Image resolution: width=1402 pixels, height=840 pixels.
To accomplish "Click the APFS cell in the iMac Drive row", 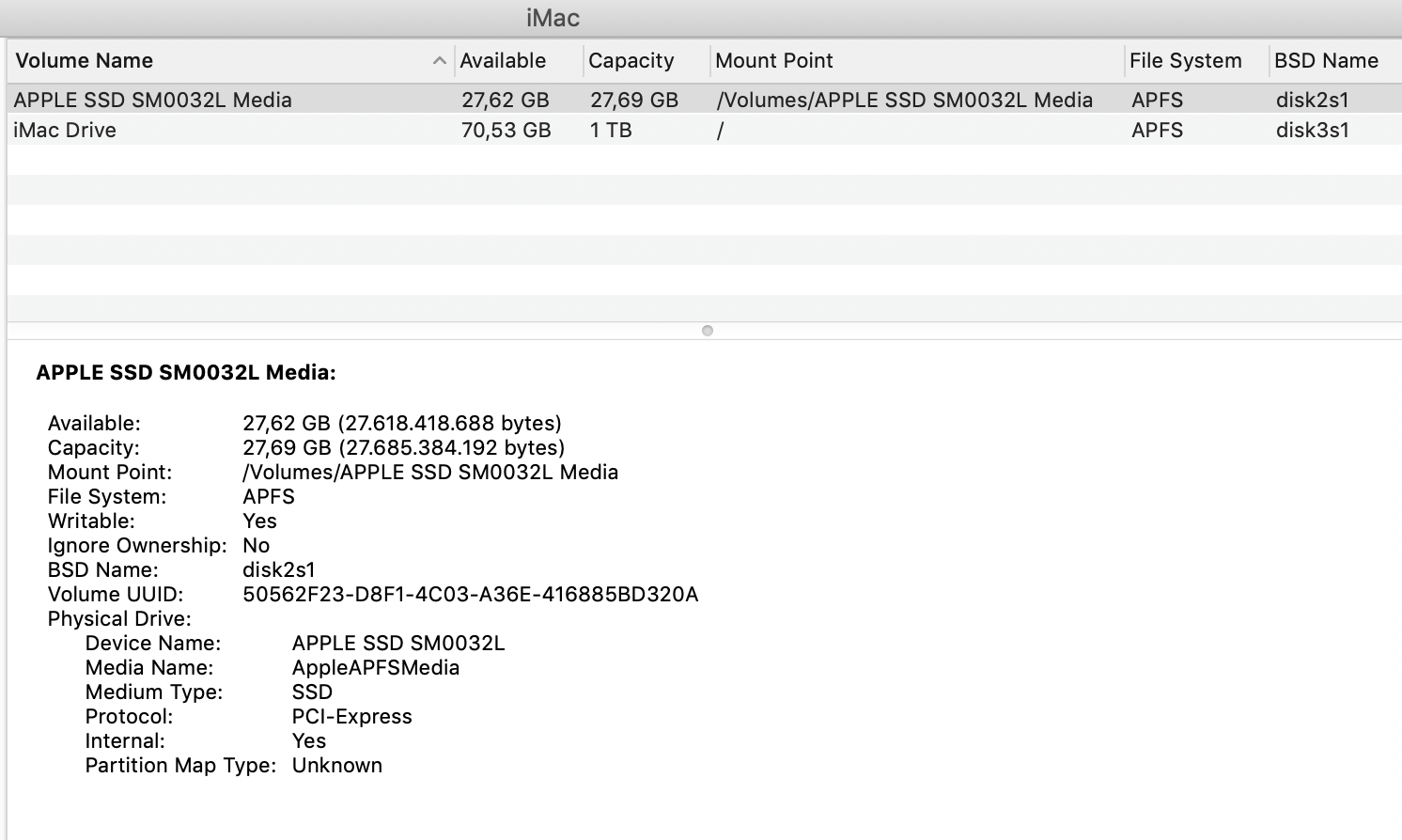I will point(1157,130).
